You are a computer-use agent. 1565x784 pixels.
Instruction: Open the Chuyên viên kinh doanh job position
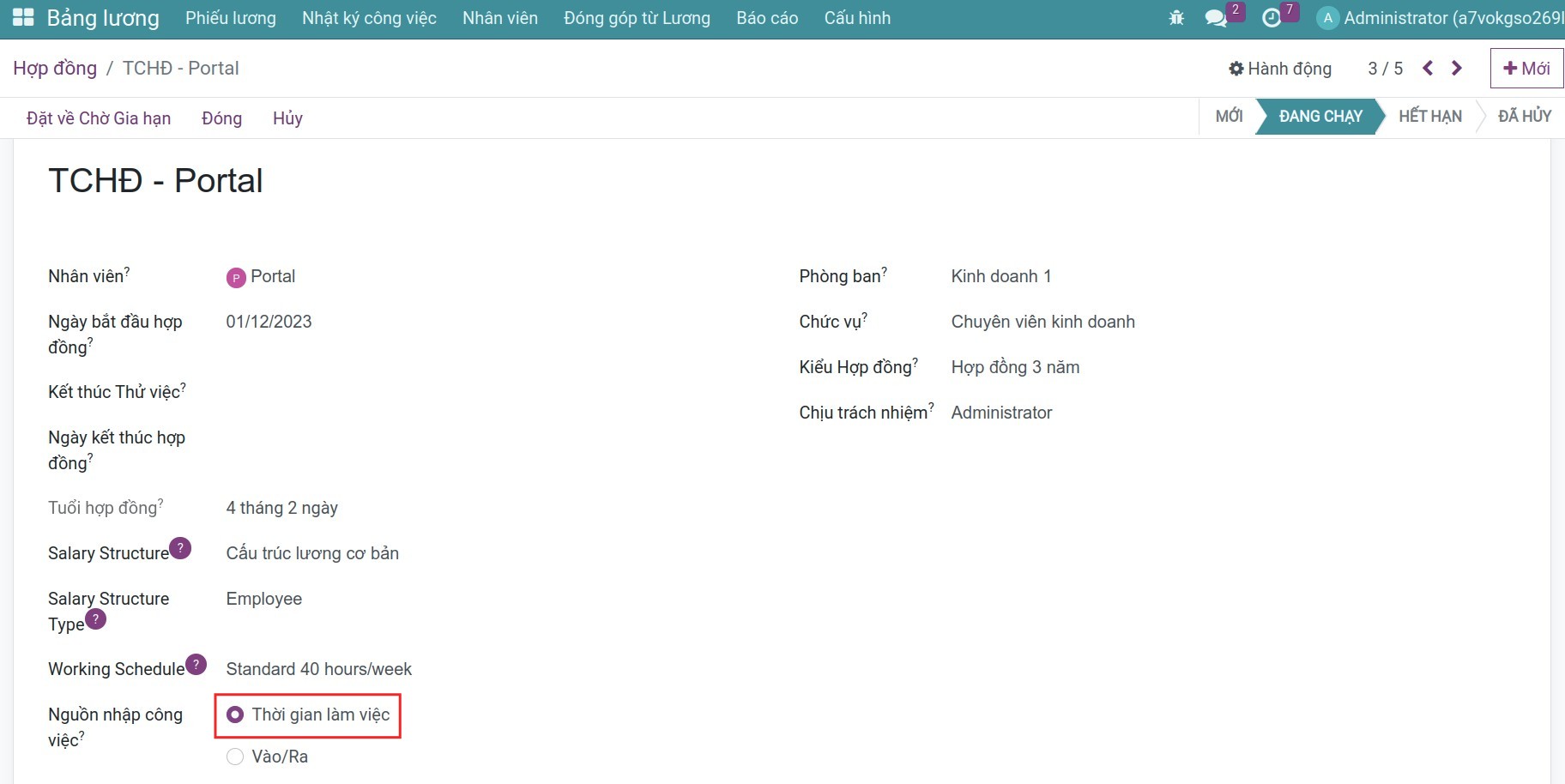1042,322
